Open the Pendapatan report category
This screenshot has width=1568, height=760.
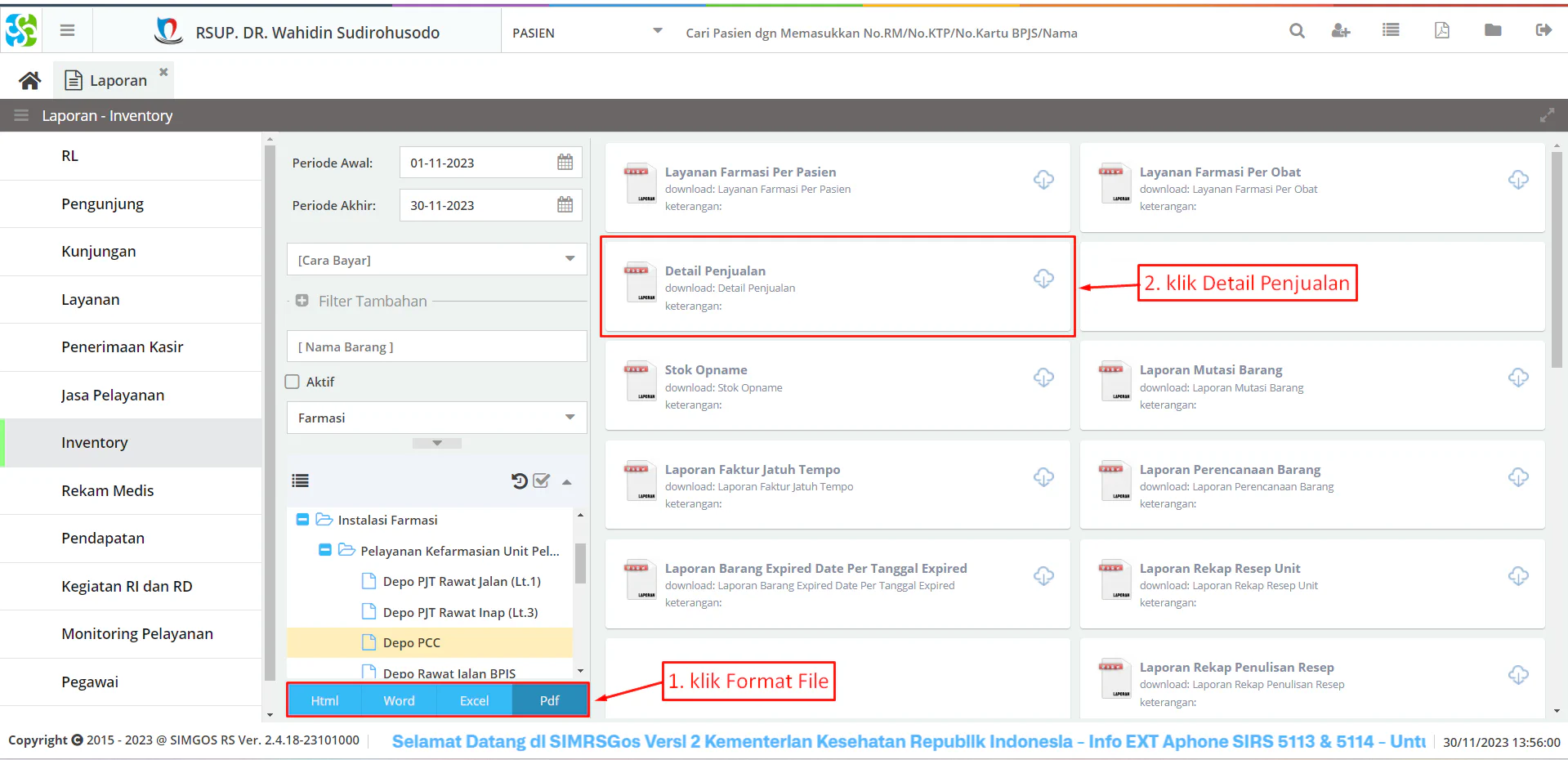(x=131, y=539)
